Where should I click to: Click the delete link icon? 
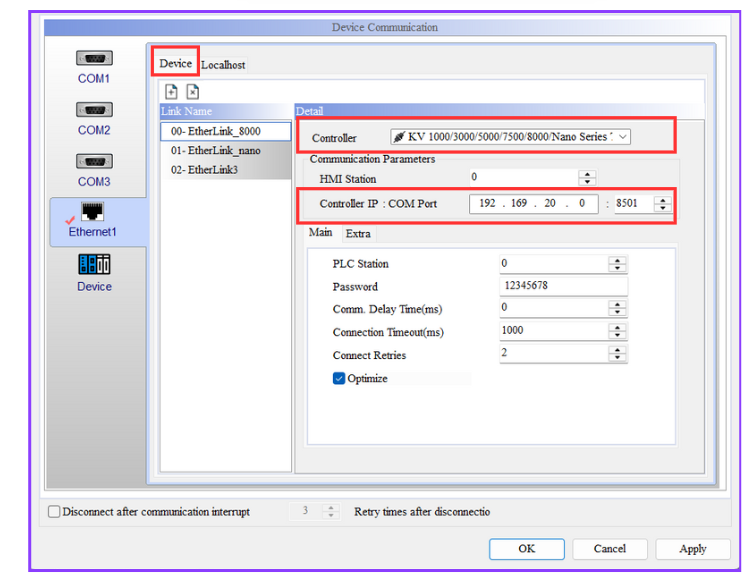pyautogui.click(x=193, y=92)
